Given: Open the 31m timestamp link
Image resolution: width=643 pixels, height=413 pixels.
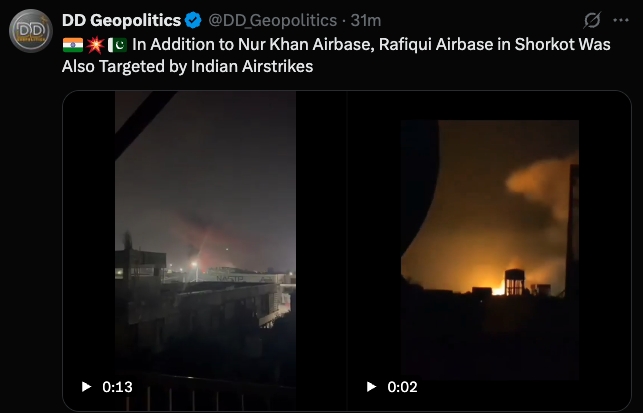Looking at the screenshot, I should 366,20.
